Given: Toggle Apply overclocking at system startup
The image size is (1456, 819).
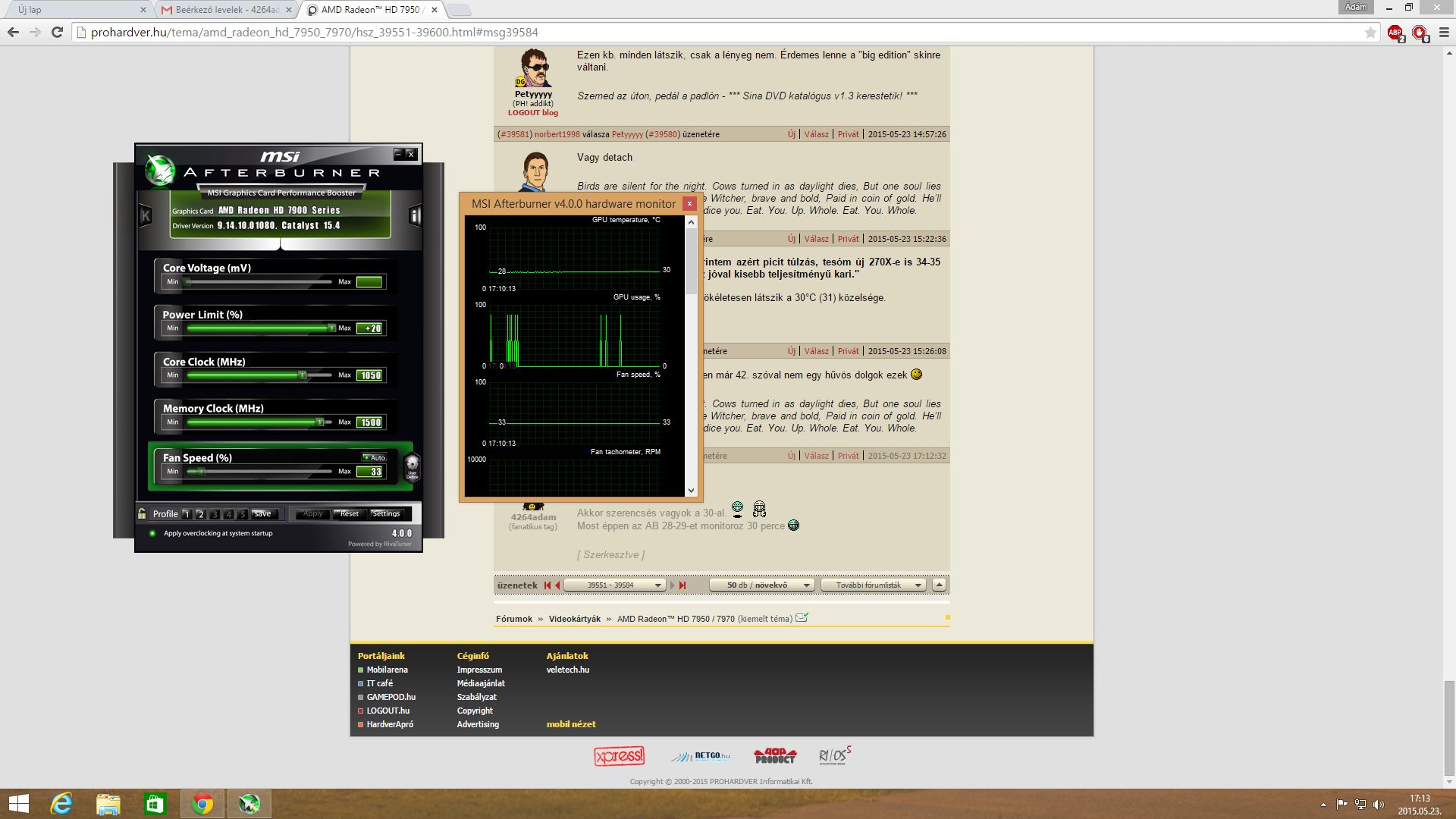Looking at the screenshot, I should (x=152, y=533).
